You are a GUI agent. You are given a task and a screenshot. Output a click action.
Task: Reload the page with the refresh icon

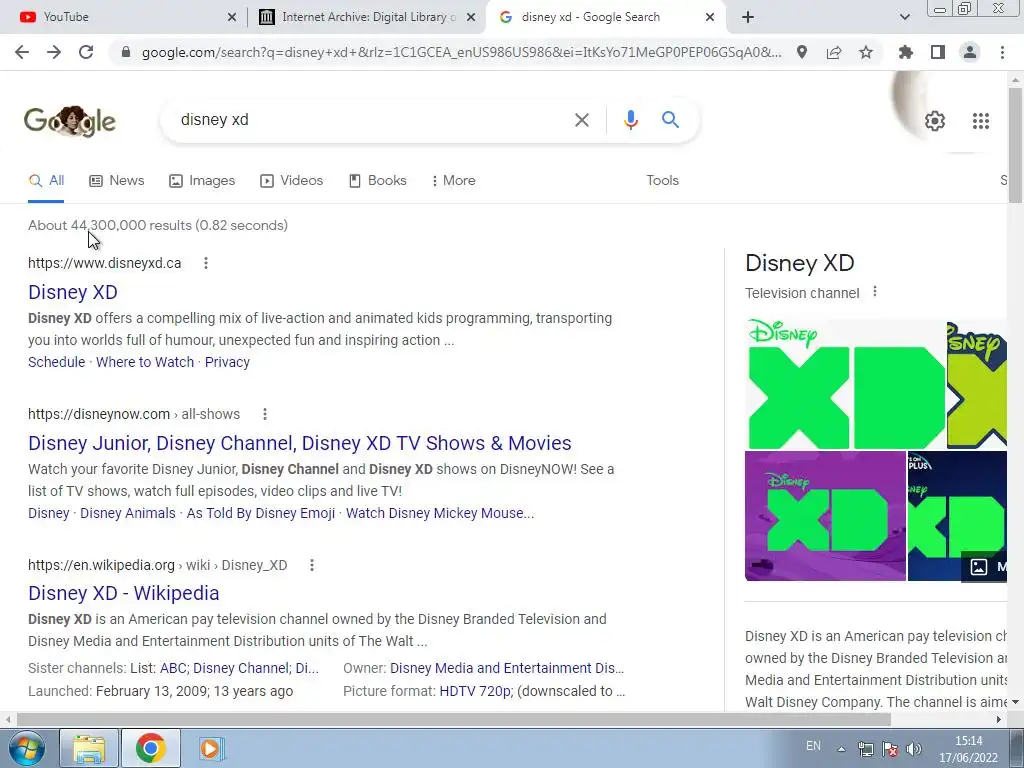pyautogui.click(x=86, y=52)
